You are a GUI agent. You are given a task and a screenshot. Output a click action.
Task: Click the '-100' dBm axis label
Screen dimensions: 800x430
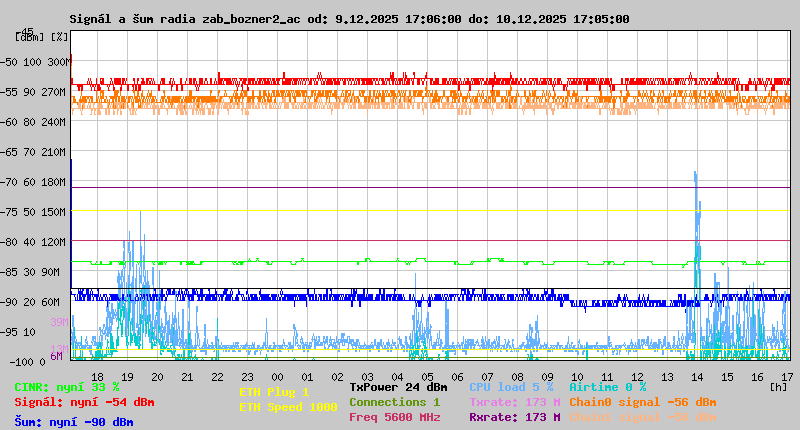[21, 362]
